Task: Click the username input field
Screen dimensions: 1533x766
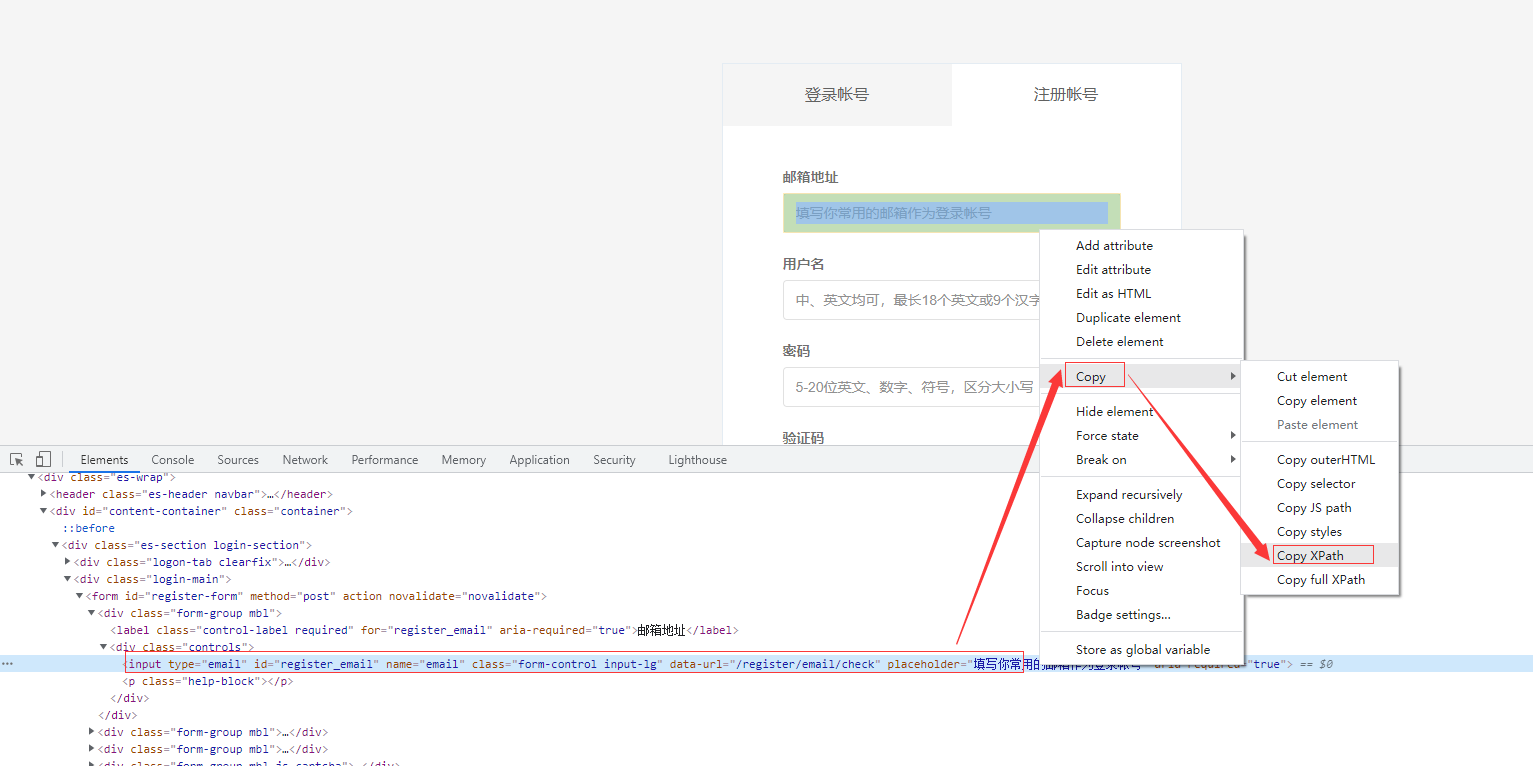Action: tap(911, 300)
